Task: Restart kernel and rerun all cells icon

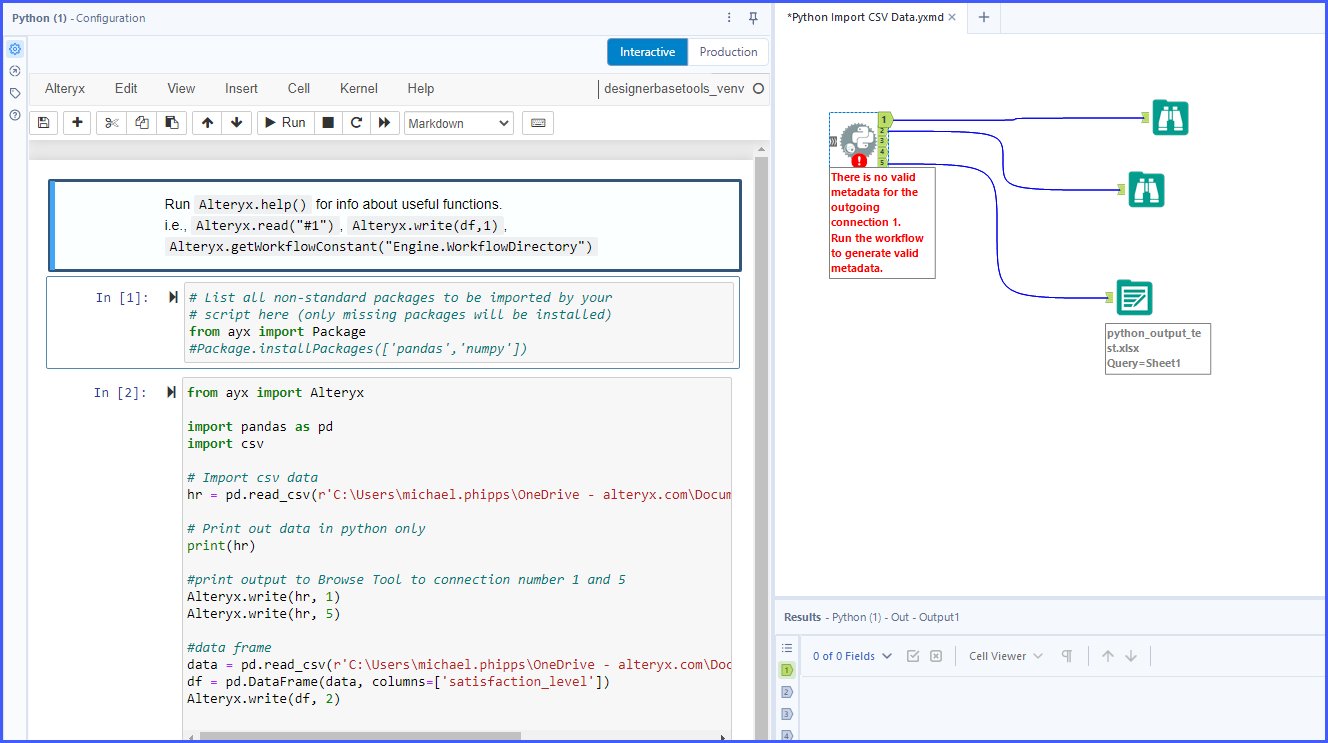Action: [x=383, y=123]
